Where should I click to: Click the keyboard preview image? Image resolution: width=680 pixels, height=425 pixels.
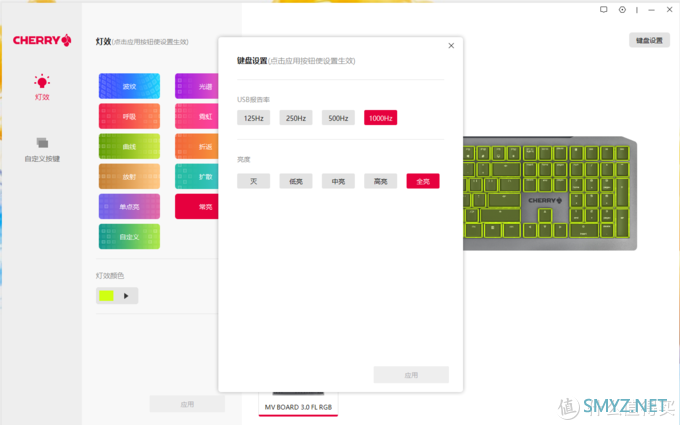point(550,193)
